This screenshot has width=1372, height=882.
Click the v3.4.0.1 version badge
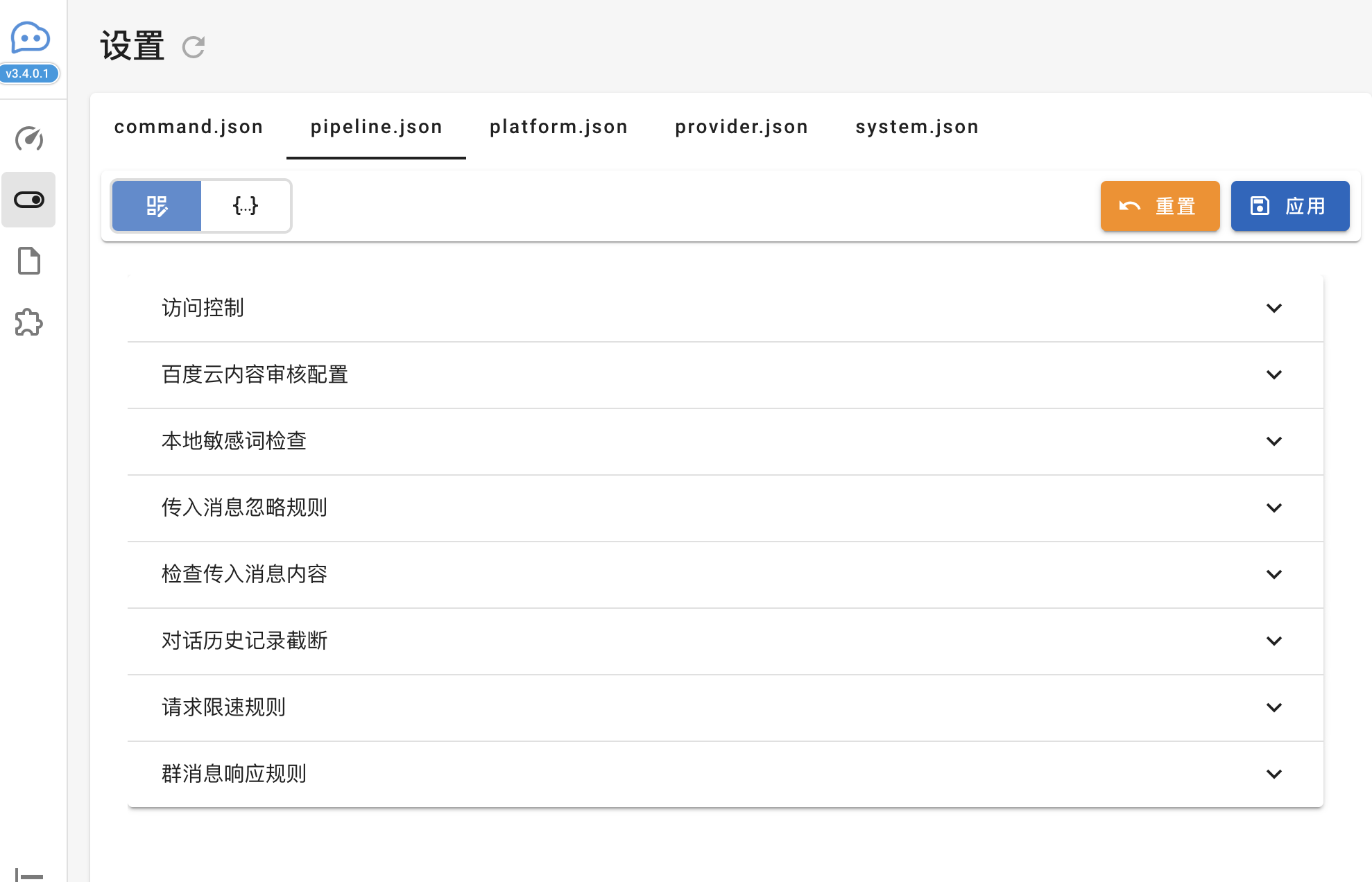pos(28,73)
